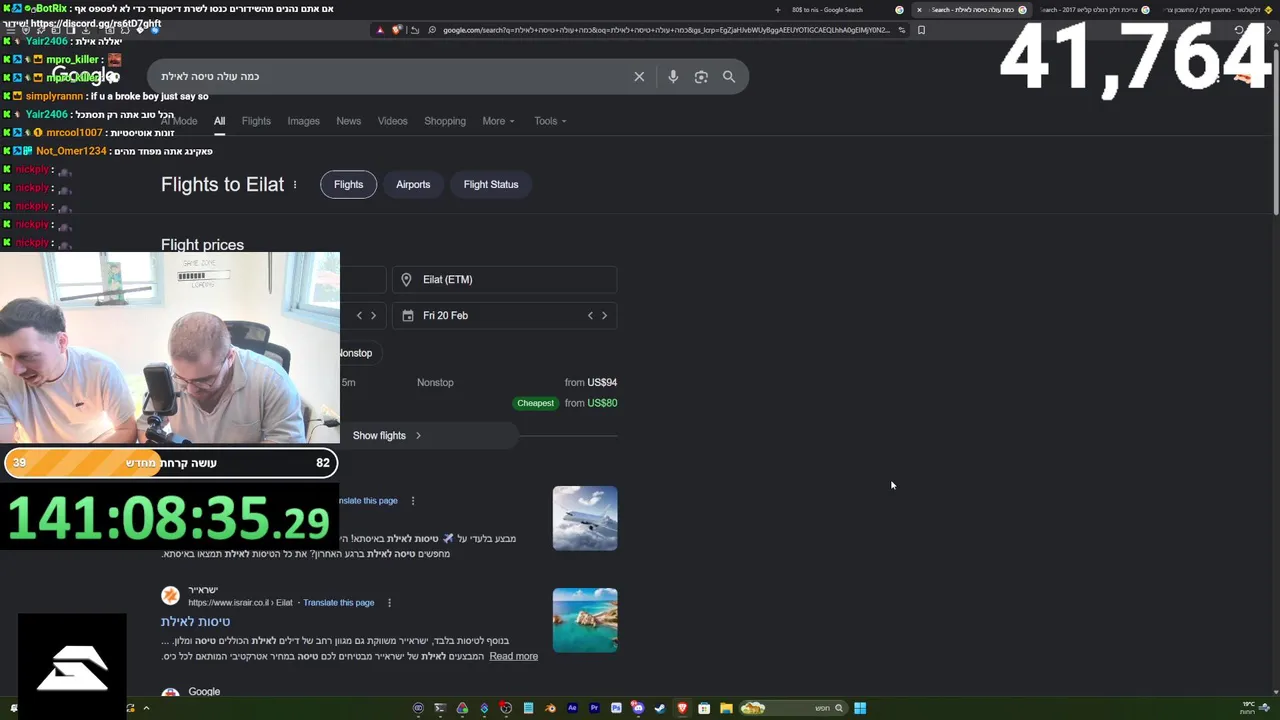Step departure date back with previous arrow
This screenshot has height=720, width=1280.
point(359,316)
